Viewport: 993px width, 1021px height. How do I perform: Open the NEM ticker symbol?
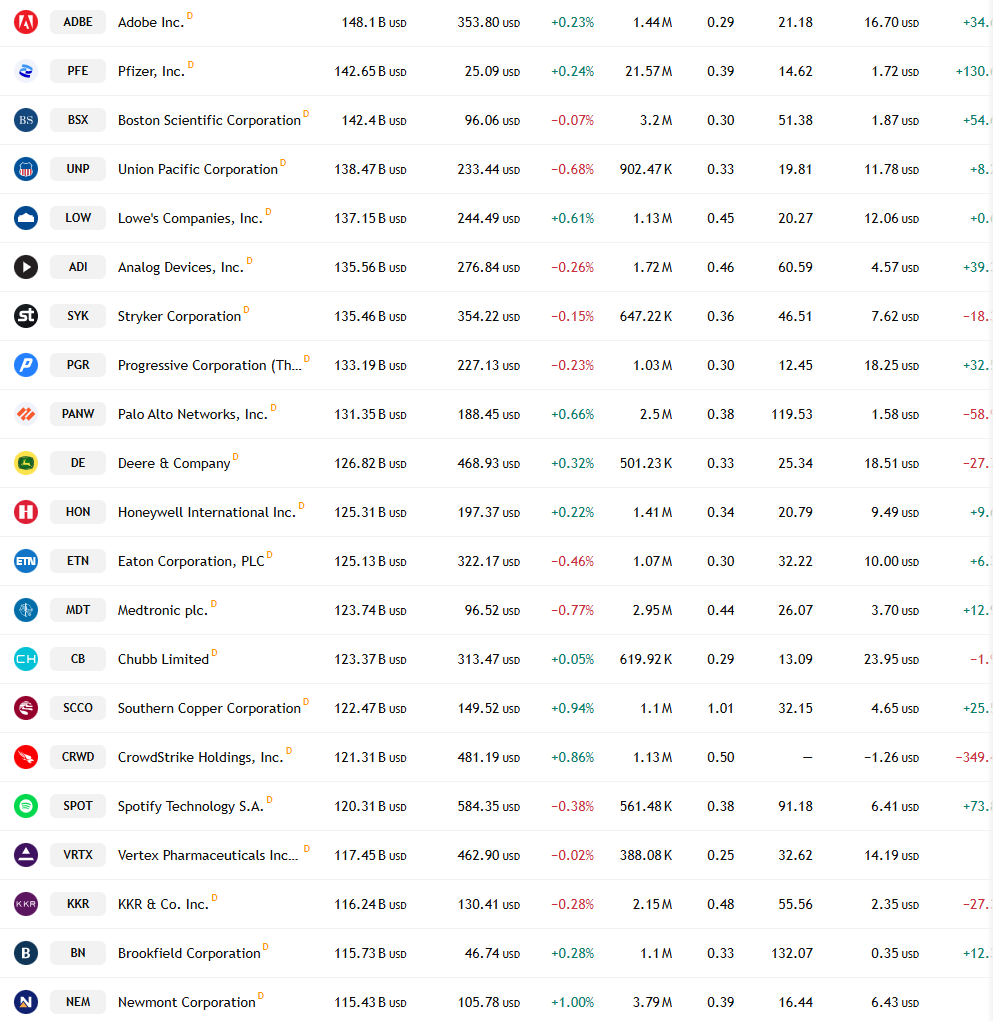point(78,1002)
